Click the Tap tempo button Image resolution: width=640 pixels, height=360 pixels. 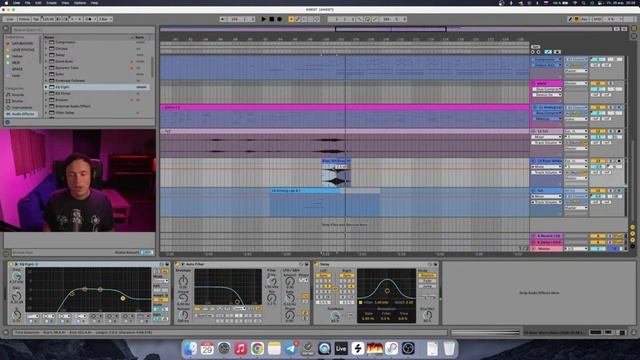point(36,19)
